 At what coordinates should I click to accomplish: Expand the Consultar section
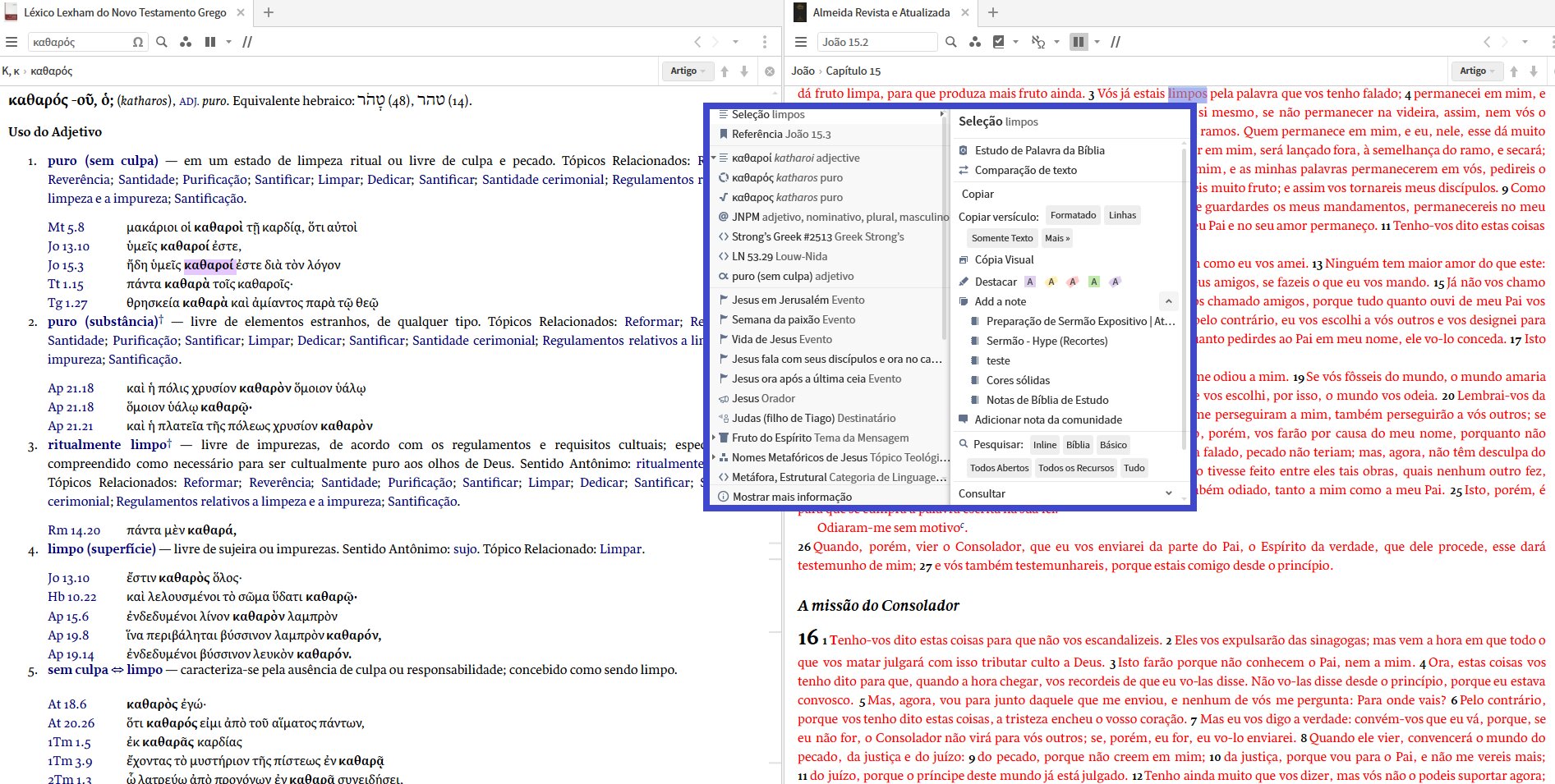tap(1168, 493)
